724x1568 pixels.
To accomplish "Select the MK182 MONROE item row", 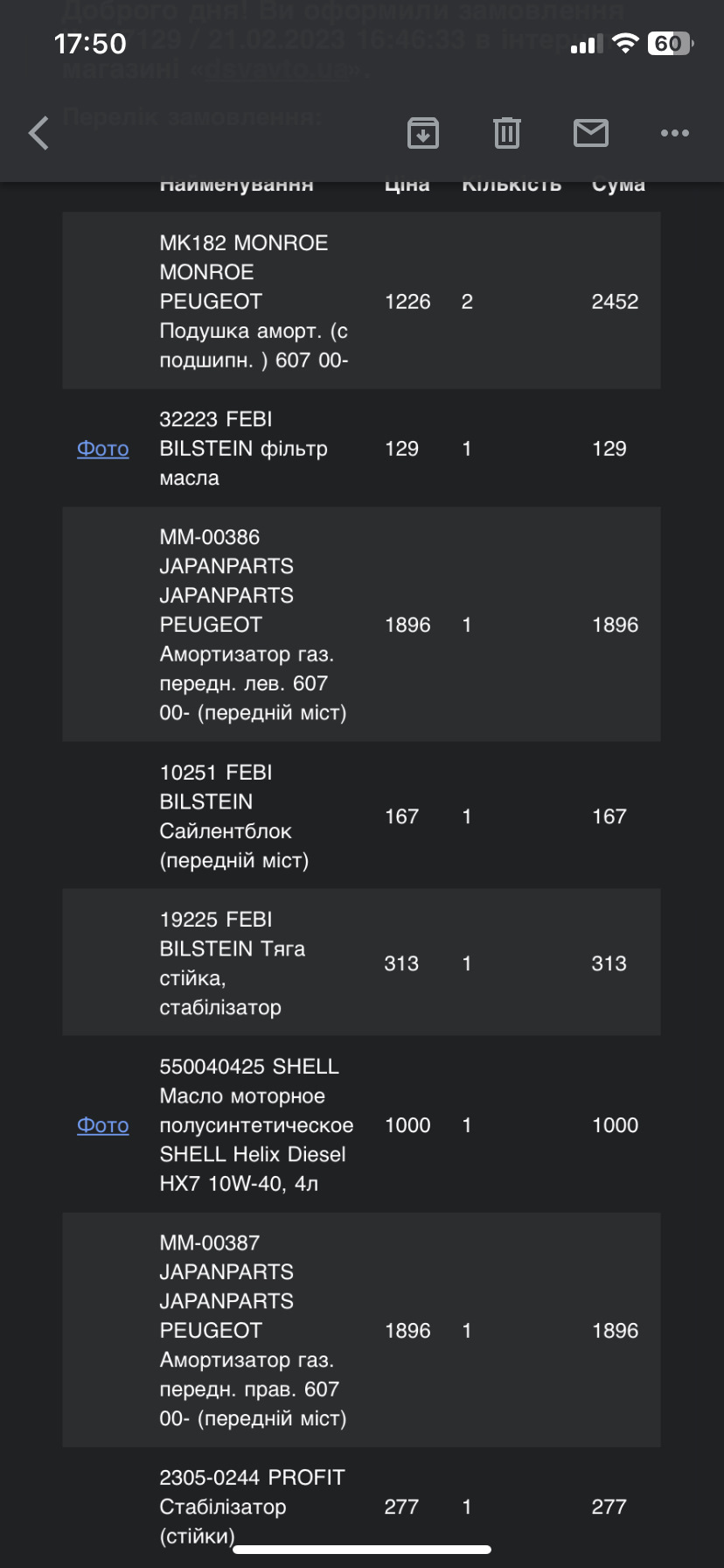I will tap(361, 301).
